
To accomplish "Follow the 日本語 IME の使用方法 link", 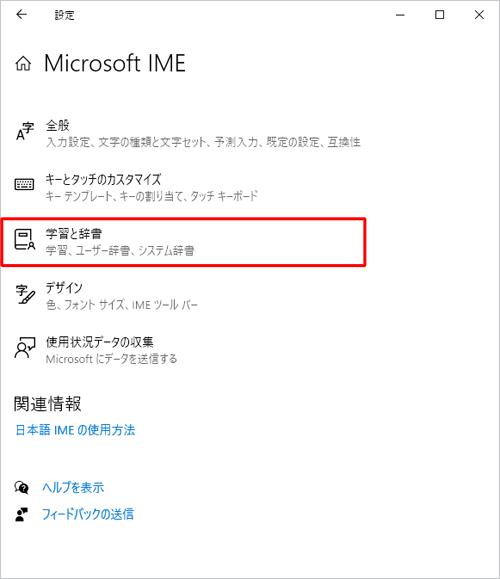I will pos(75,430).
